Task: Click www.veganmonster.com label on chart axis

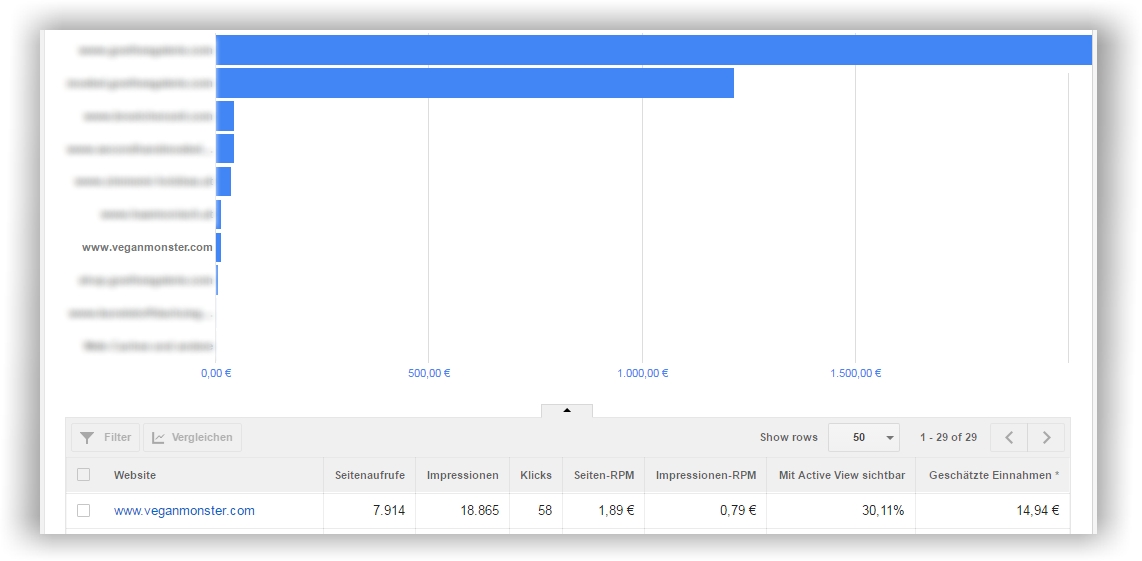Action: click(x=147, y=247)
